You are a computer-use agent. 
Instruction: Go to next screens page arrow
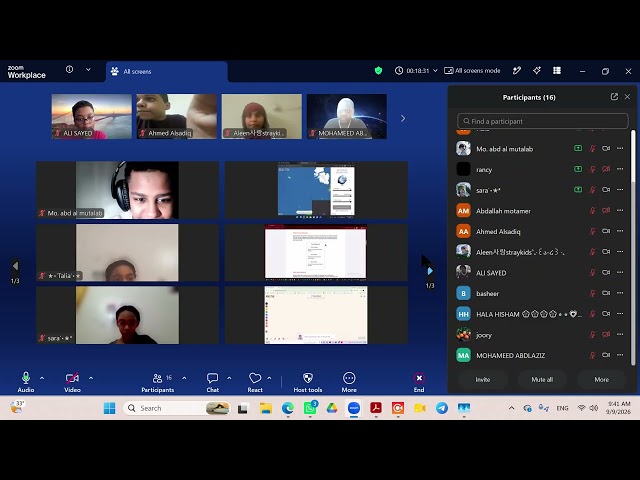coord(430,271)
